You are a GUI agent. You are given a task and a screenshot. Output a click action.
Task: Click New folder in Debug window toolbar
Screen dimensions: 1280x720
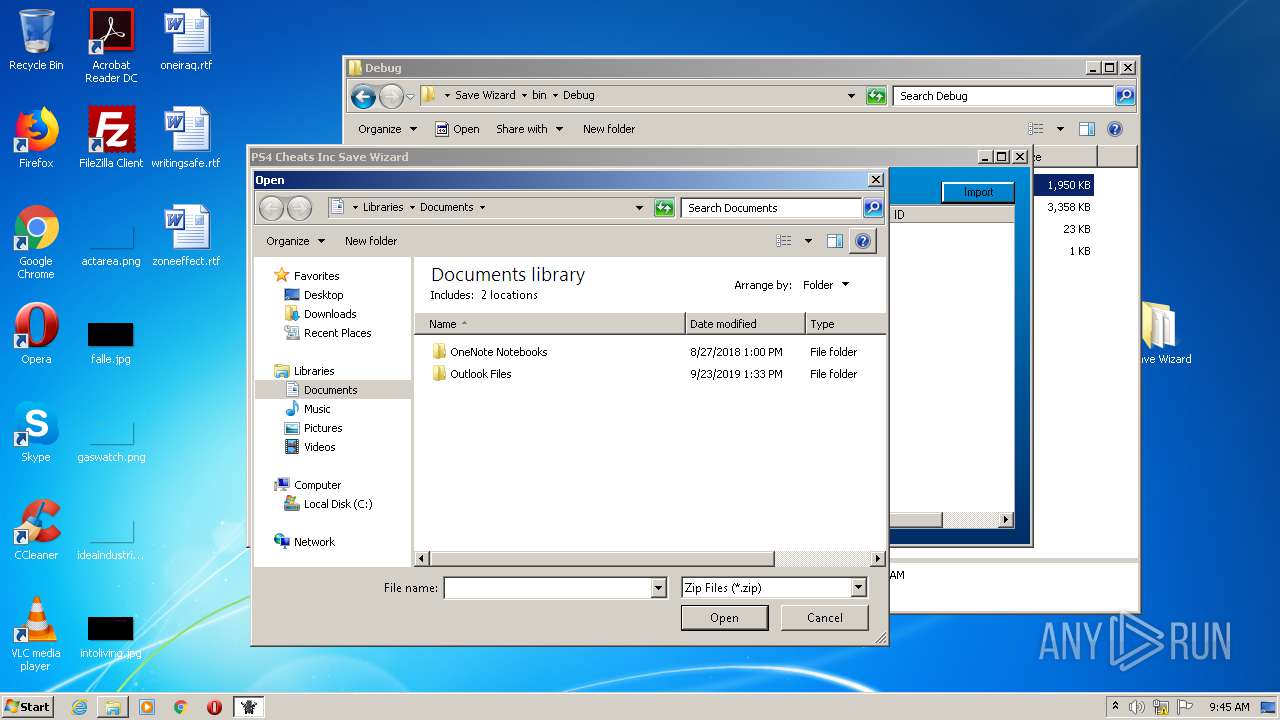pyautogui.click(x=609, y=129)
